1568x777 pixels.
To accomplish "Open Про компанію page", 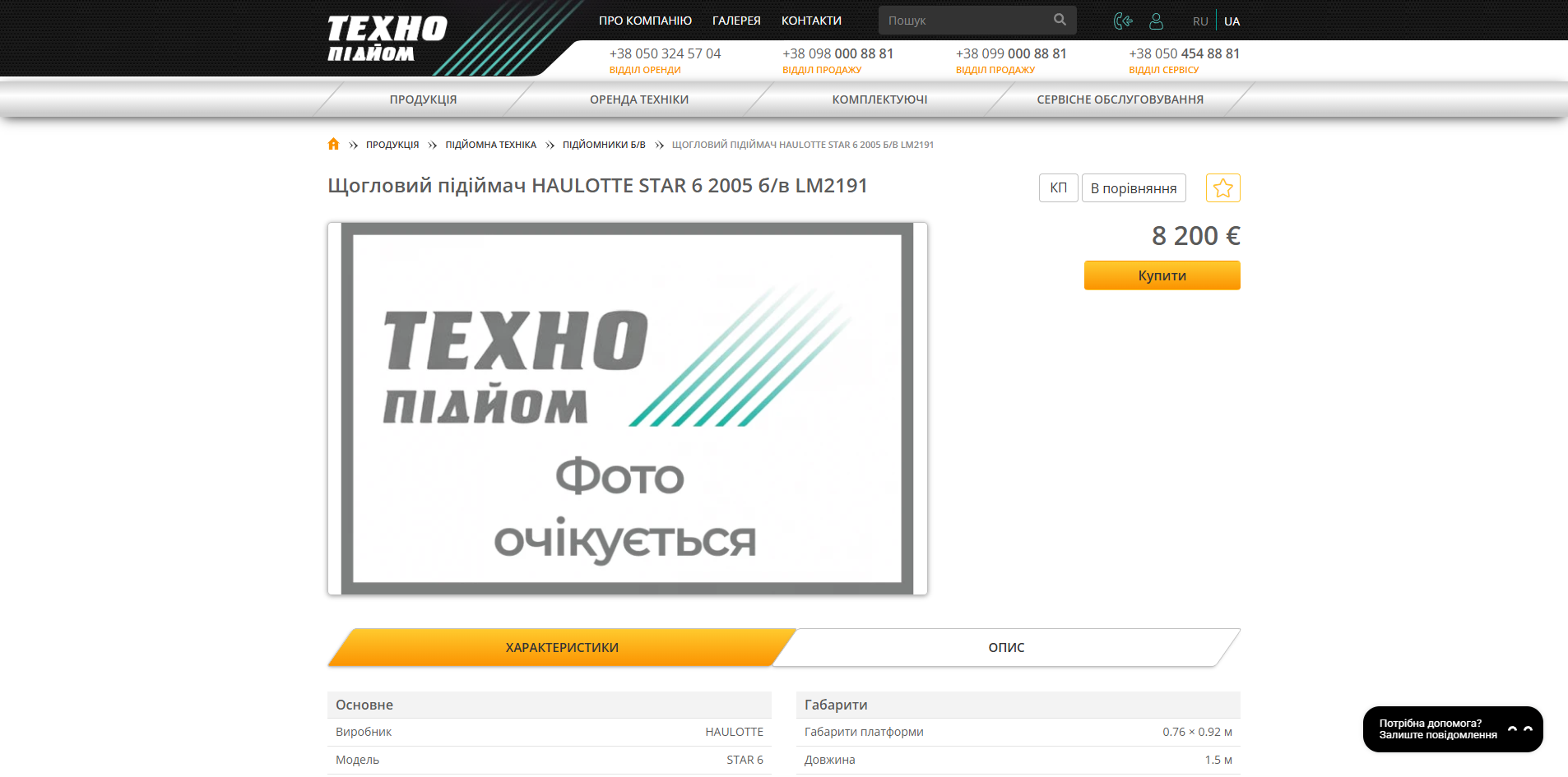I will (x=645, y=21).
